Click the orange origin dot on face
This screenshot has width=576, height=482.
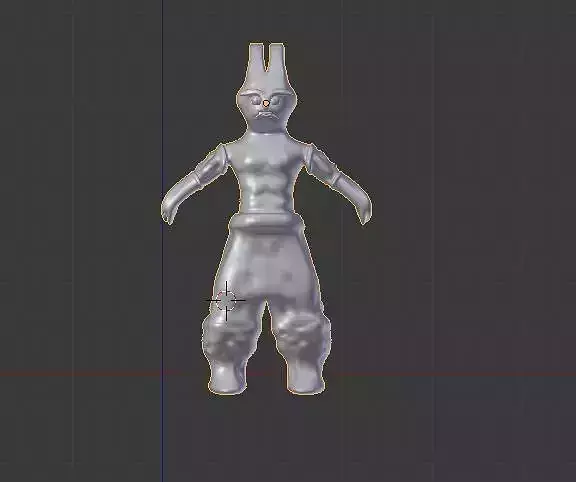266,103
